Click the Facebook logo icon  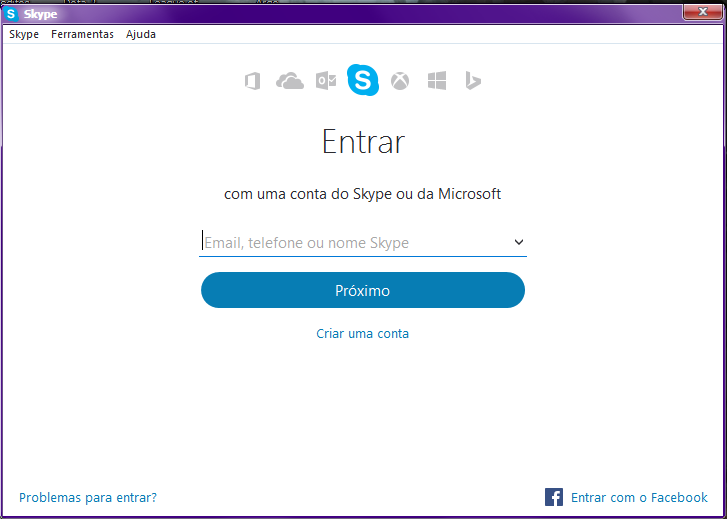tap(554, 497)
